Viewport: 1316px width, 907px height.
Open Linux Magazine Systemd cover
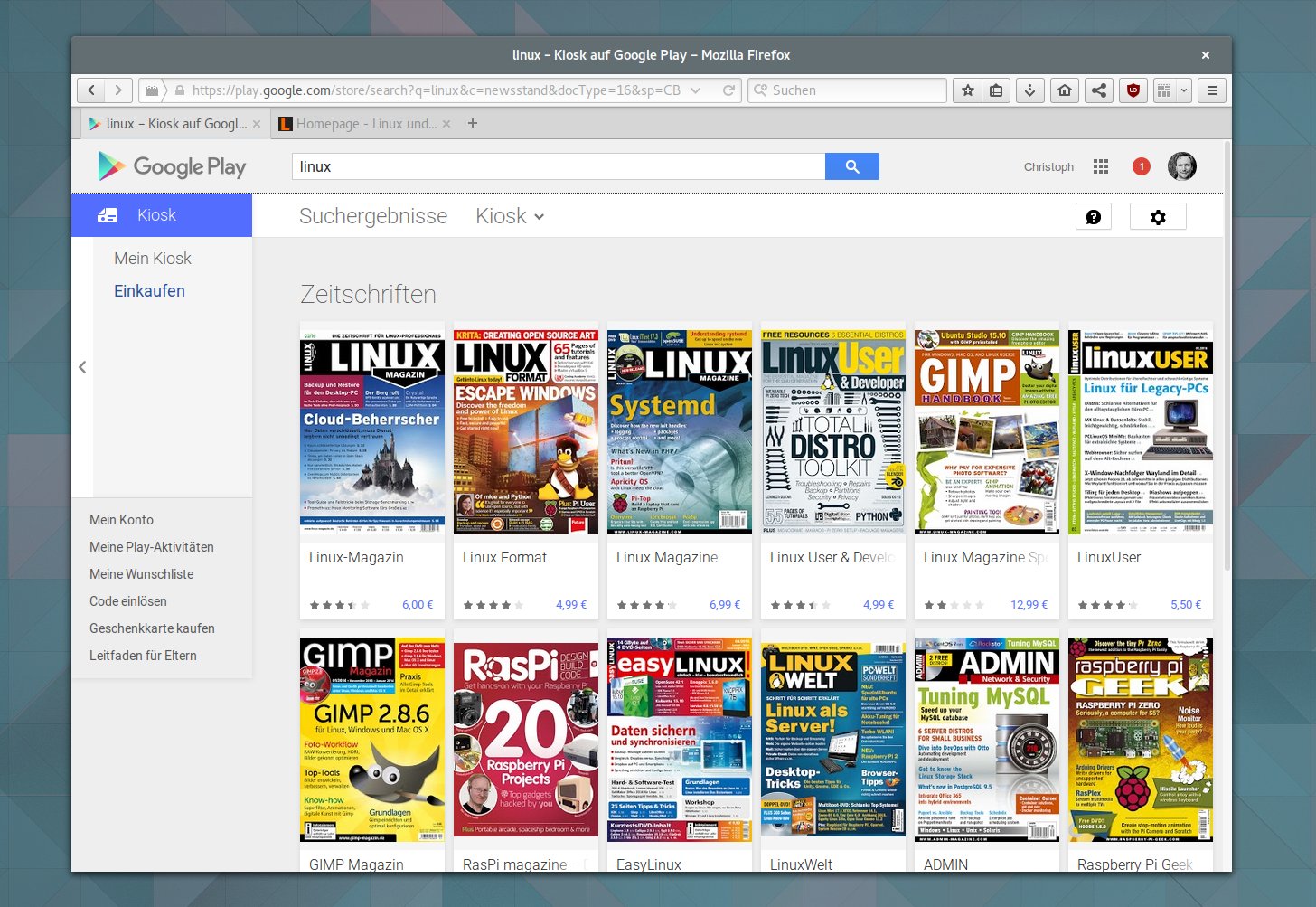tap(680, 431)
